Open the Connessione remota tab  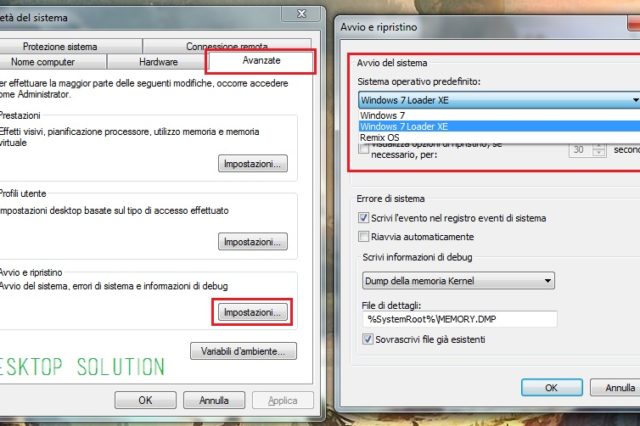(x=227, y=47)
